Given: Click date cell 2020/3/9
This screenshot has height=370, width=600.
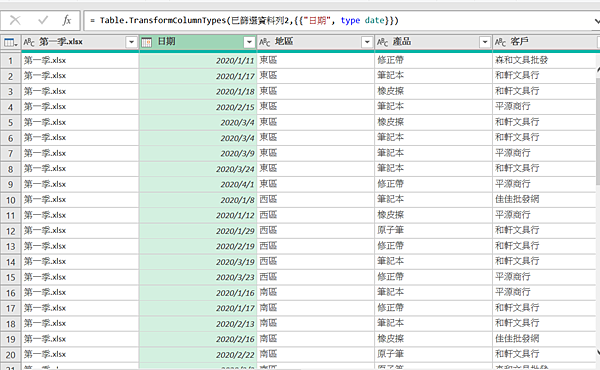Looking at the screenshot, I should point(198,153).
